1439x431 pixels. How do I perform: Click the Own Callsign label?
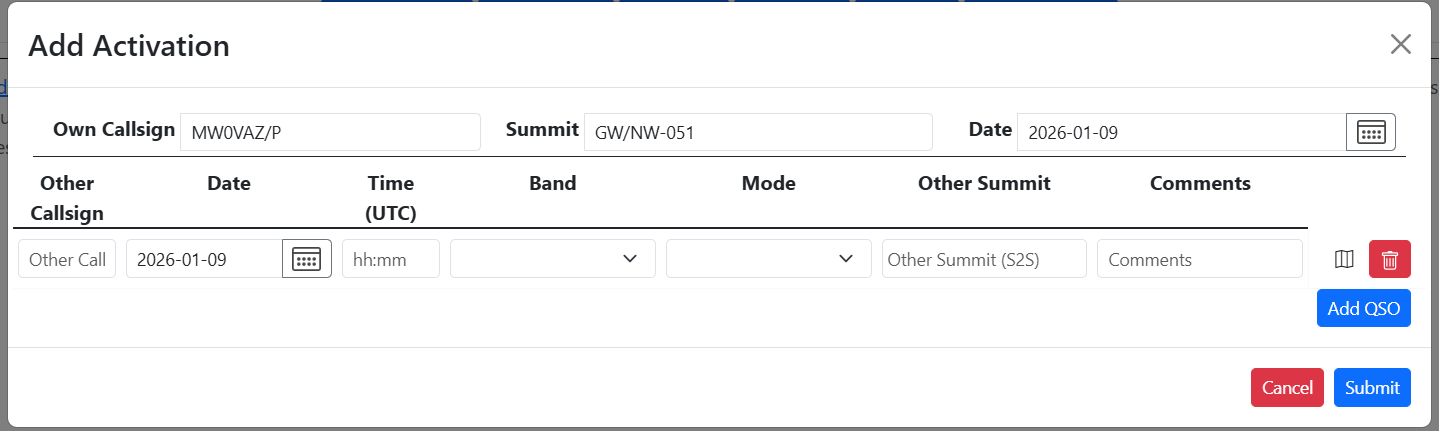coord(114,130)
